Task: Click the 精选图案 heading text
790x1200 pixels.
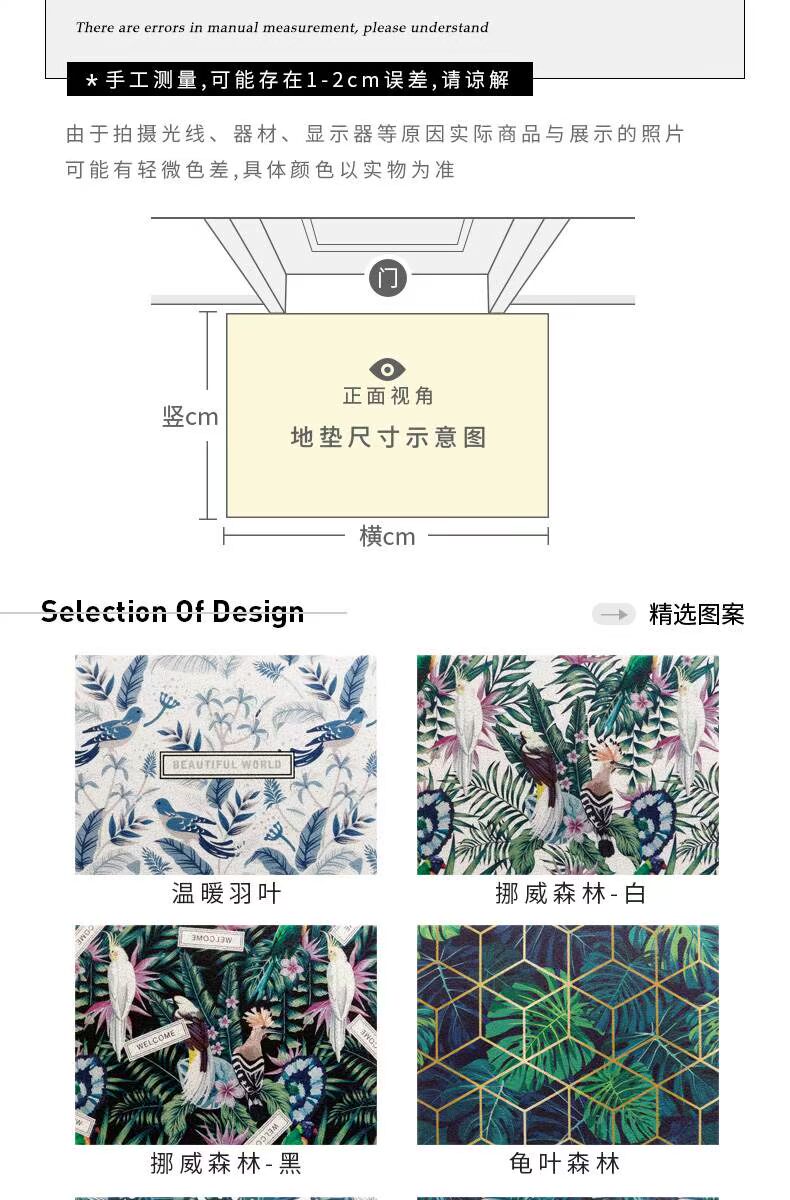Action: tap(697, 614)
